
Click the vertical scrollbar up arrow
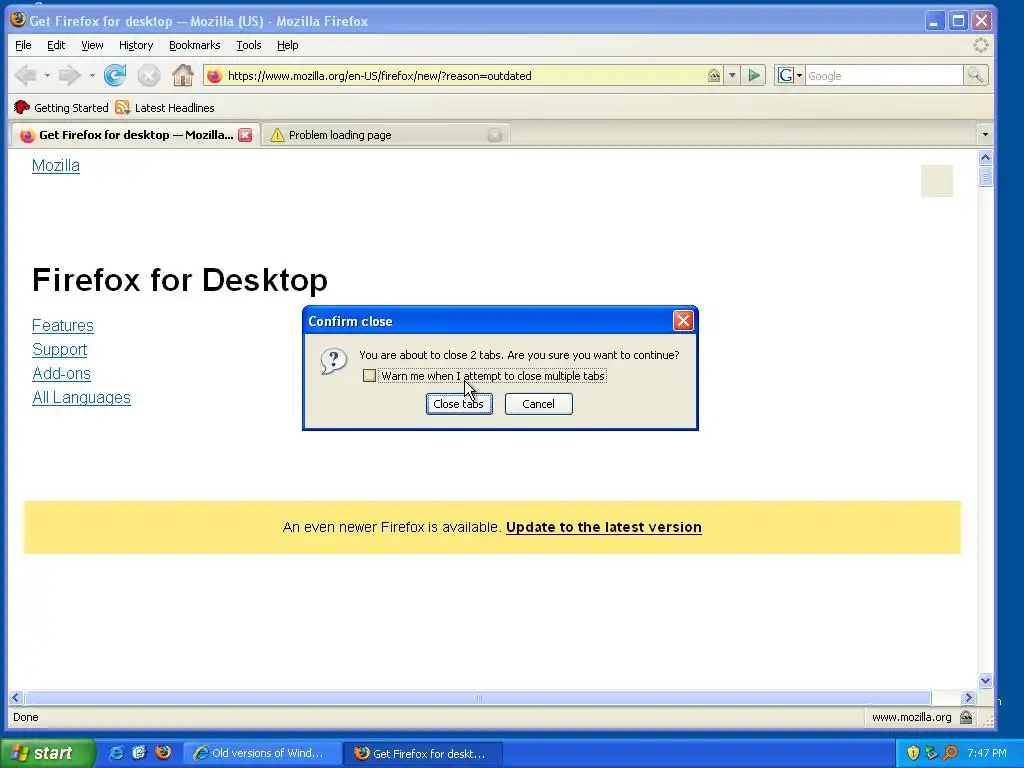click(x=985, y=157)
